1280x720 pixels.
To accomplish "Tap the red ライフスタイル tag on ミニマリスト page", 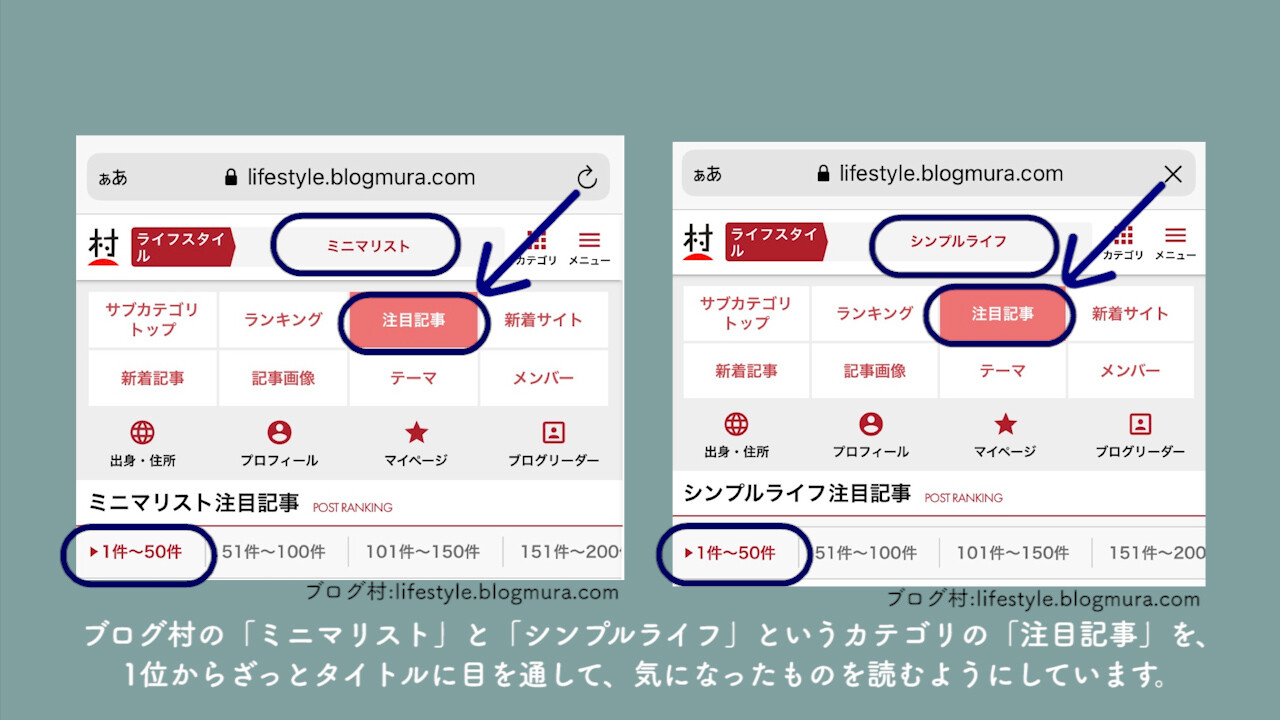I will coord(183,247).
